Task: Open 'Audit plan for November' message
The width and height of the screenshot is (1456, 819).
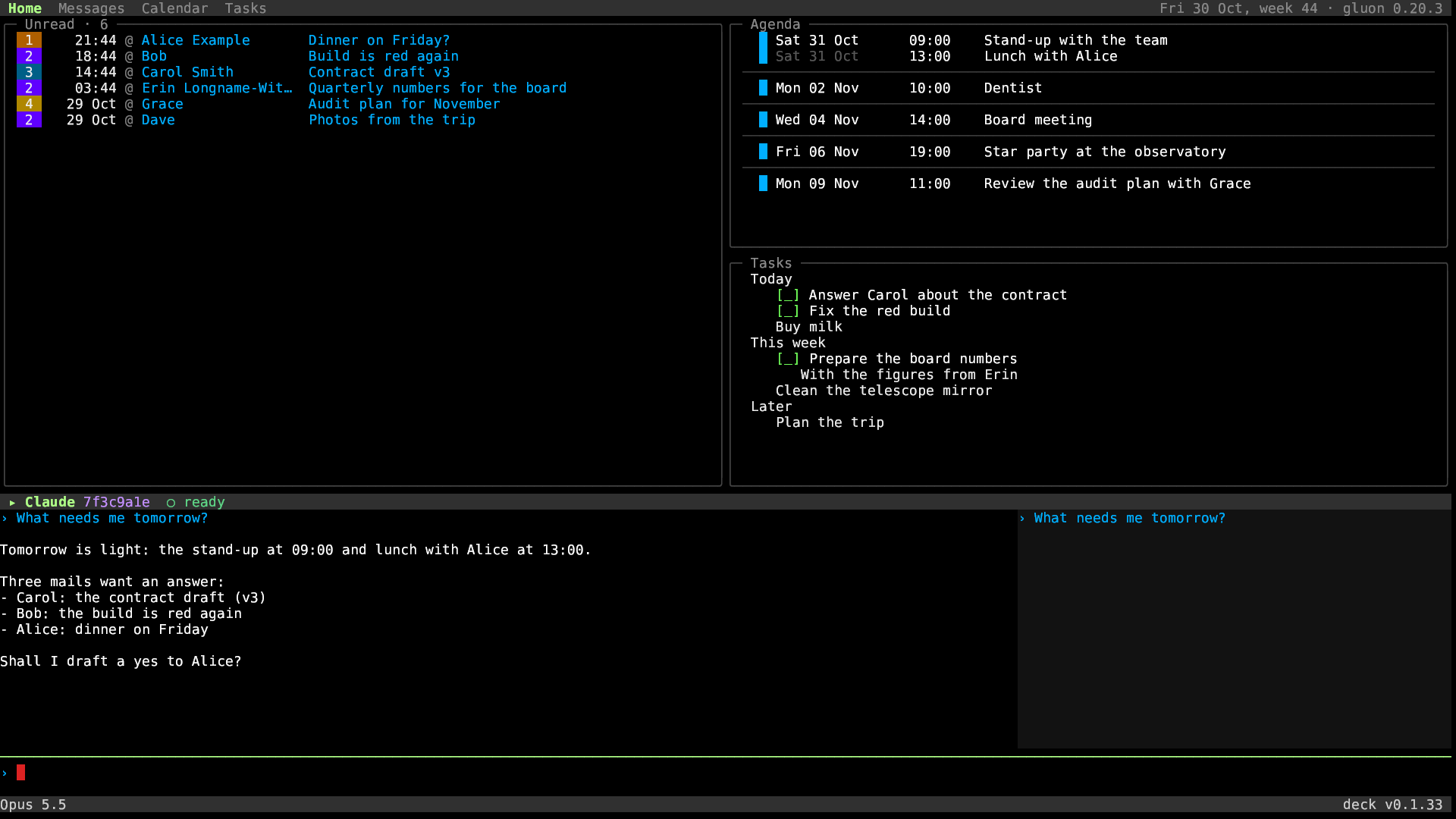Action: tap(403, 104)
